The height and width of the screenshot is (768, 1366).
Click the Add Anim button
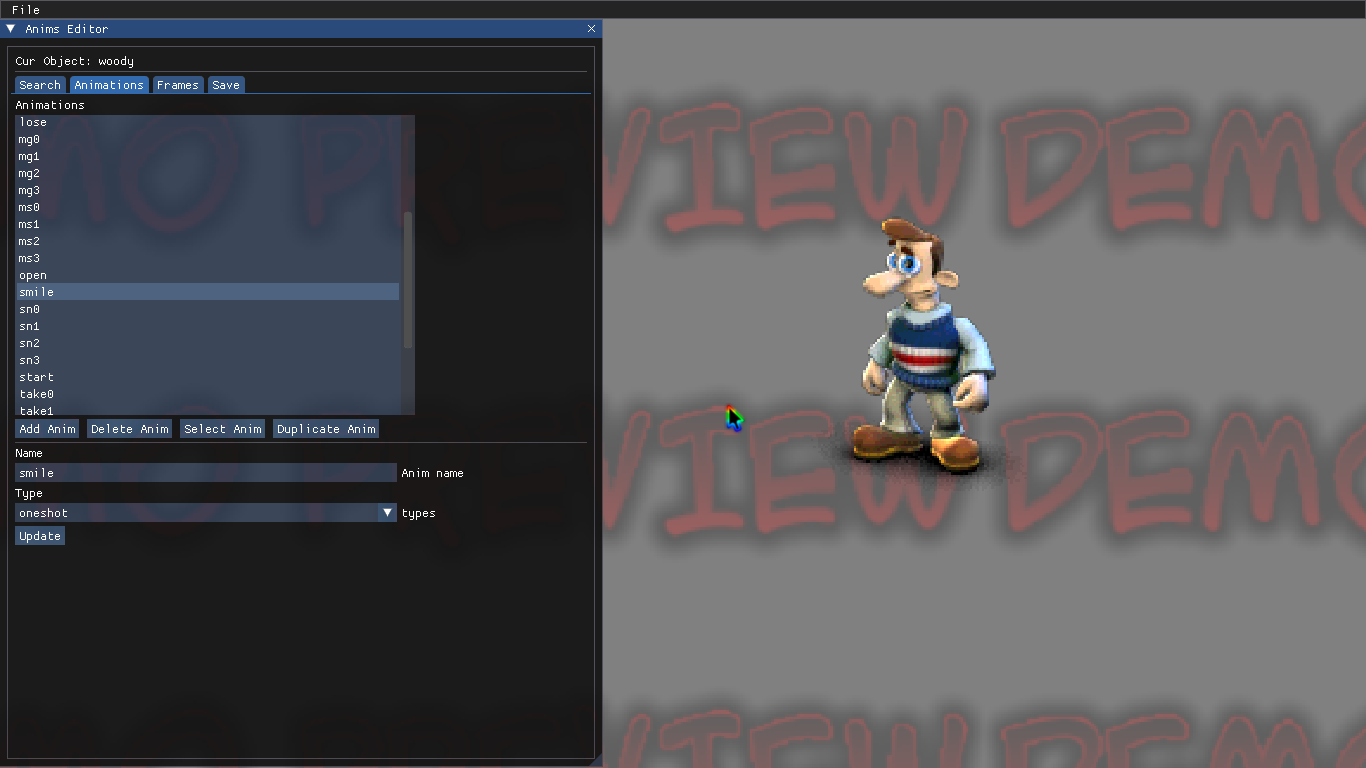47,429
